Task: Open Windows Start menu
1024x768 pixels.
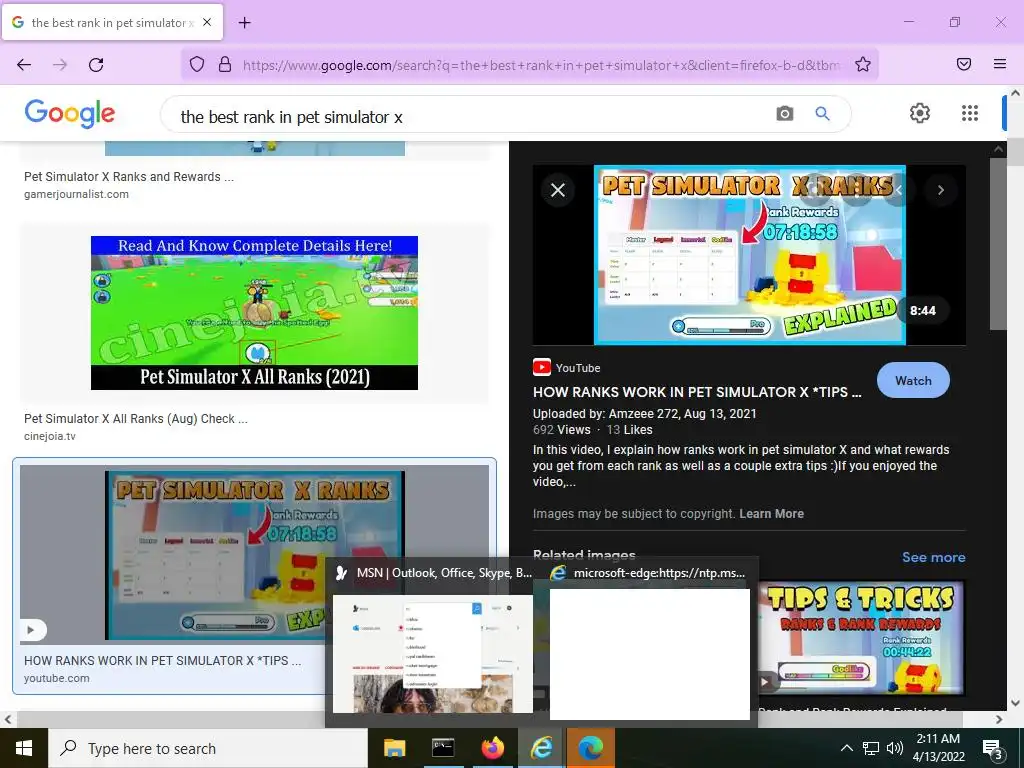Action: (x=24, y=748)
